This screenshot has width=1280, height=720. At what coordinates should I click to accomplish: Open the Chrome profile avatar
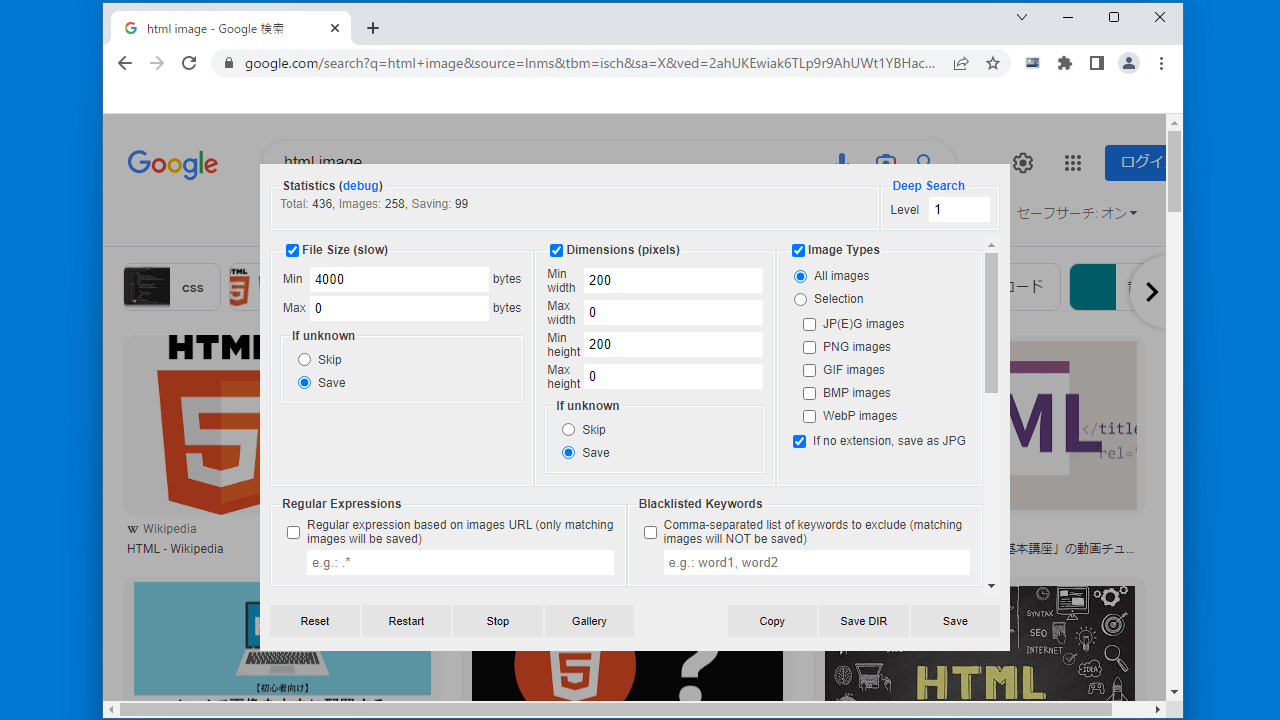point(1129,63)
